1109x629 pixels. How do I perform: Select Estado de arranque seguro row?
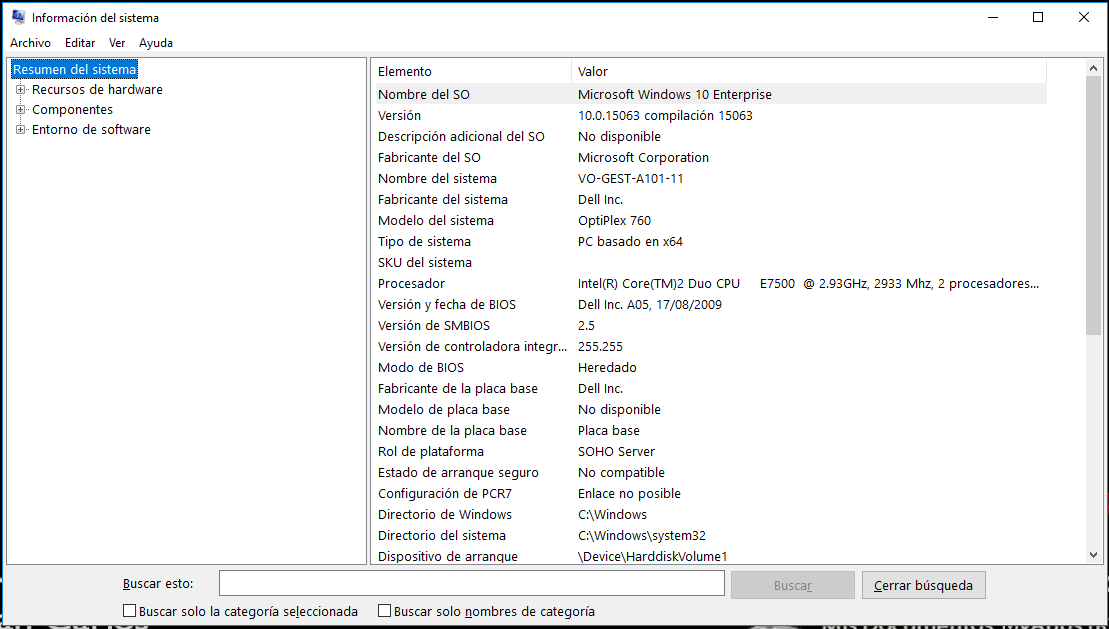711,473
